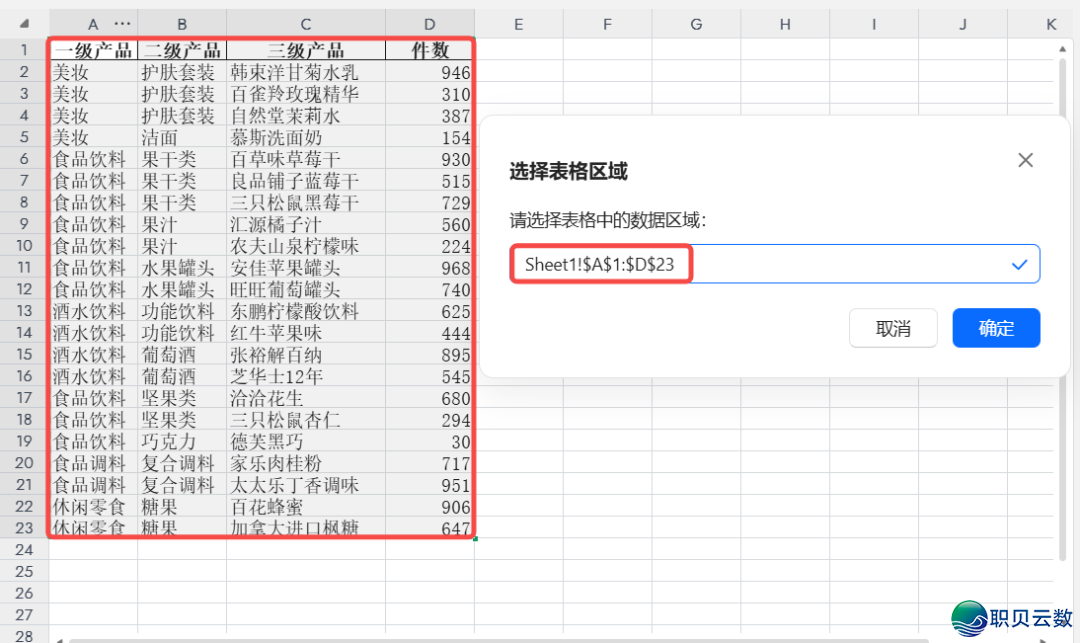Select column G header

click(696, 24)
